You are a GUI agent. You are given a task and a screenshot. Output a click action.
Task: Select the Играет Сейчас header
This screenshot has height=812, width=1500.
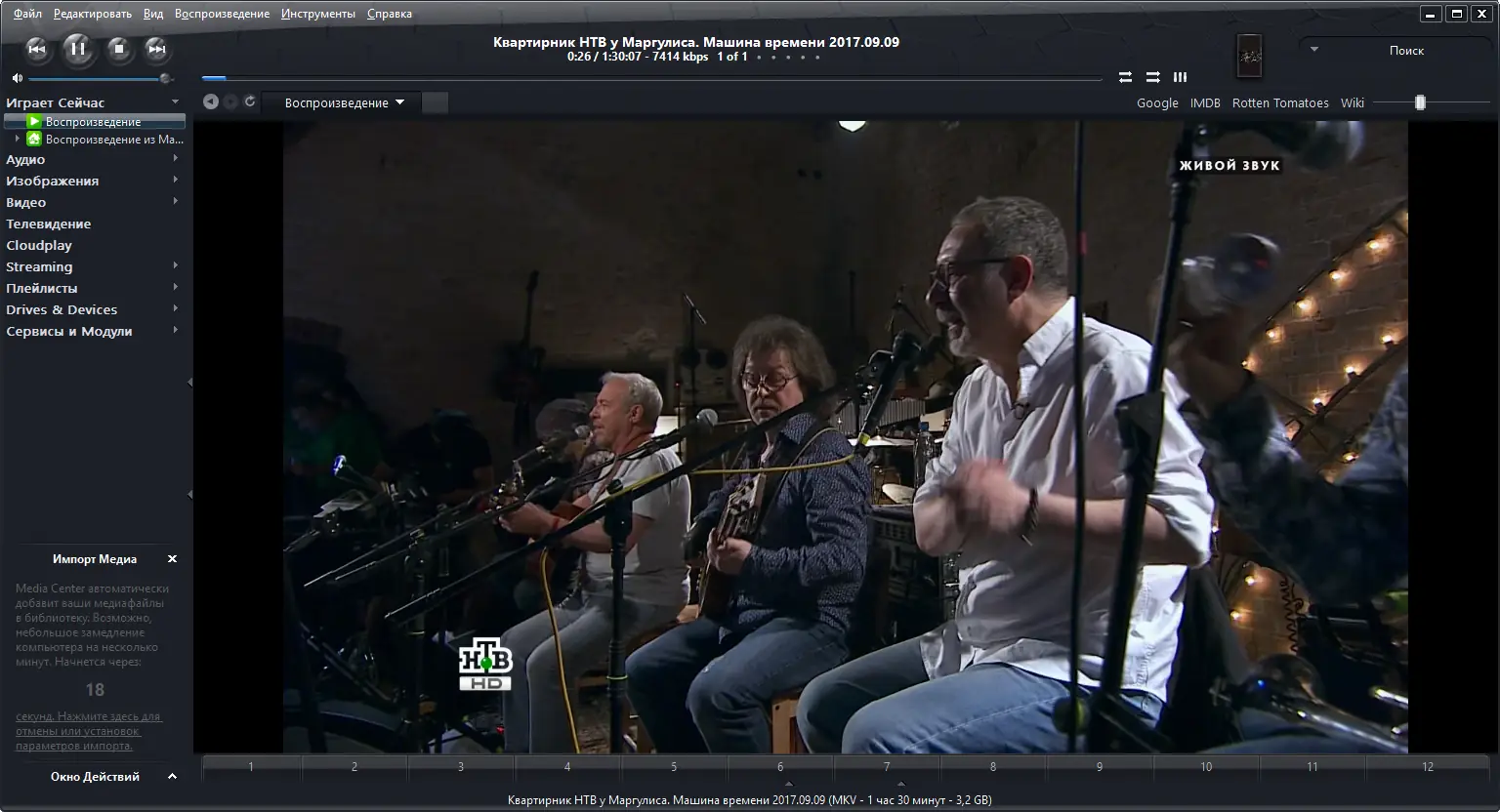(55, 102)
